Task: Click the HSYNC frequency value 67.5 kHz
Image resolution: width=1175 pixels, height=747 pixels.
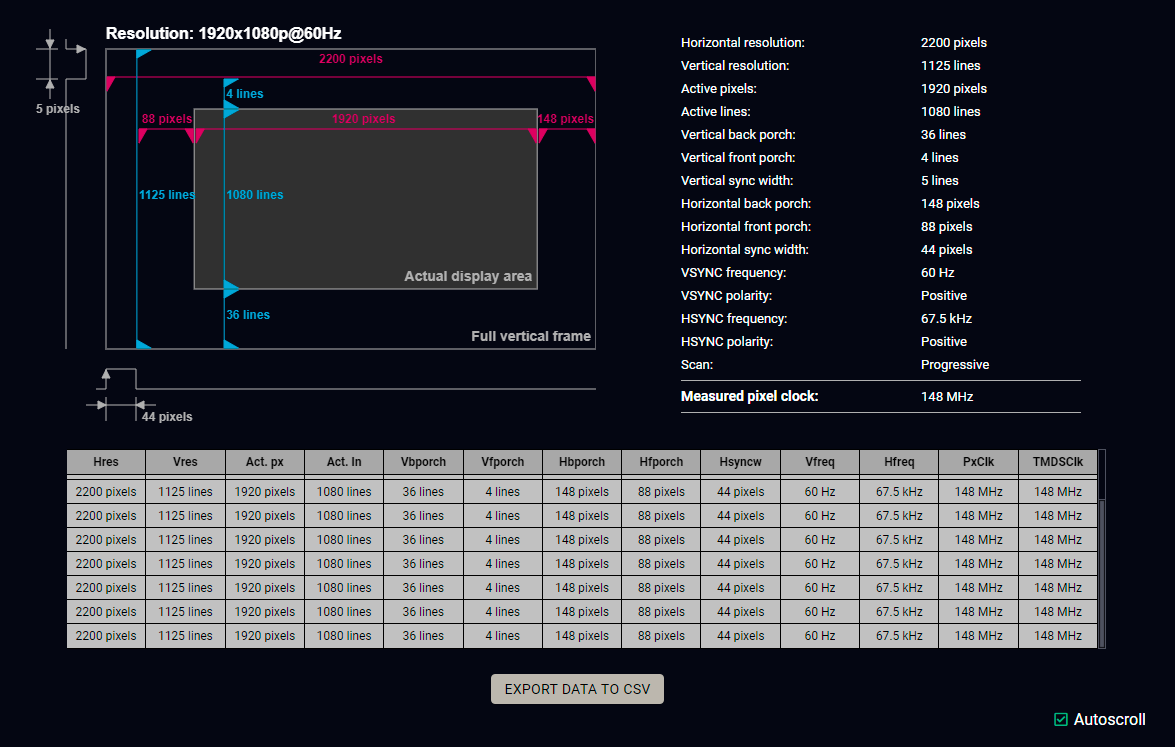Action: click(946, 319)
